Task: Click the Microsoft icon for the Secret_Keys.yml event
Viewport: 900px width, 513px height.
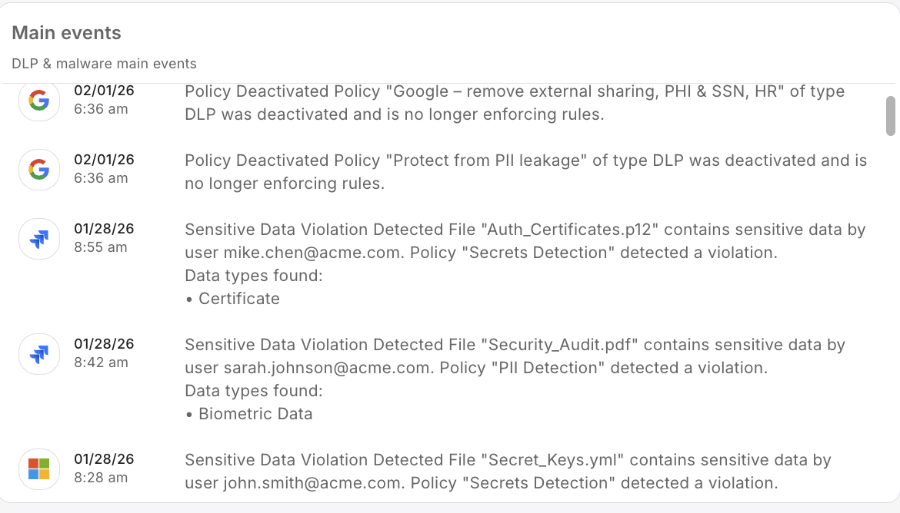Action: [x=39, y=469]
